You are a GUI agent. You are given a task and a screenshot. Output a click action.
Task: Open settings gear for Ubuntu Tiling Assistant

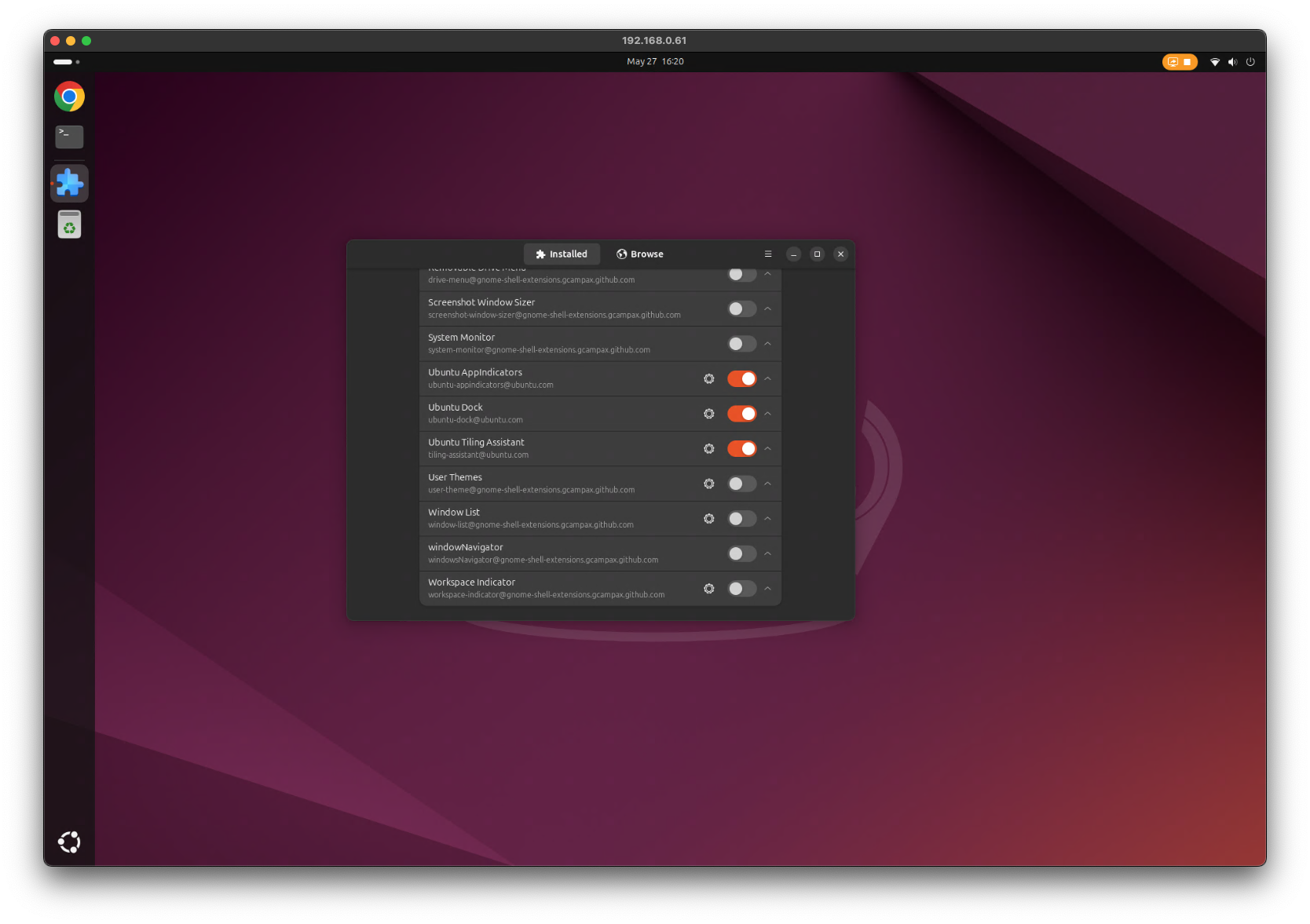pyautogui.click(x=709, y=449)
